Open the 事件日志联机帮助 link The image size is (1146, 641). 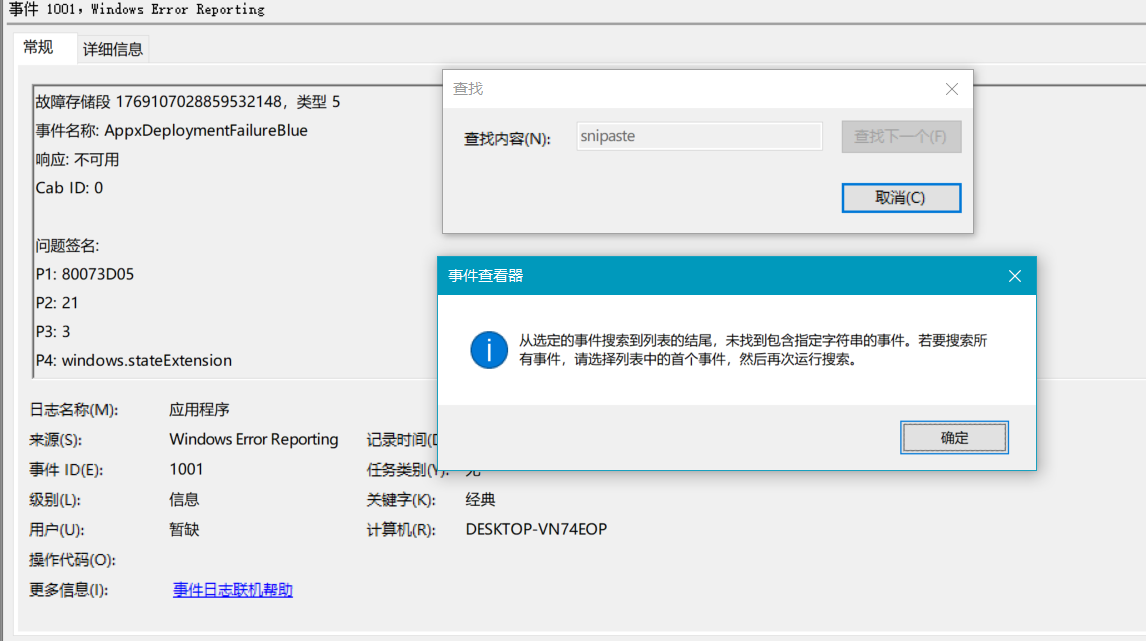[x=232, y=590]
